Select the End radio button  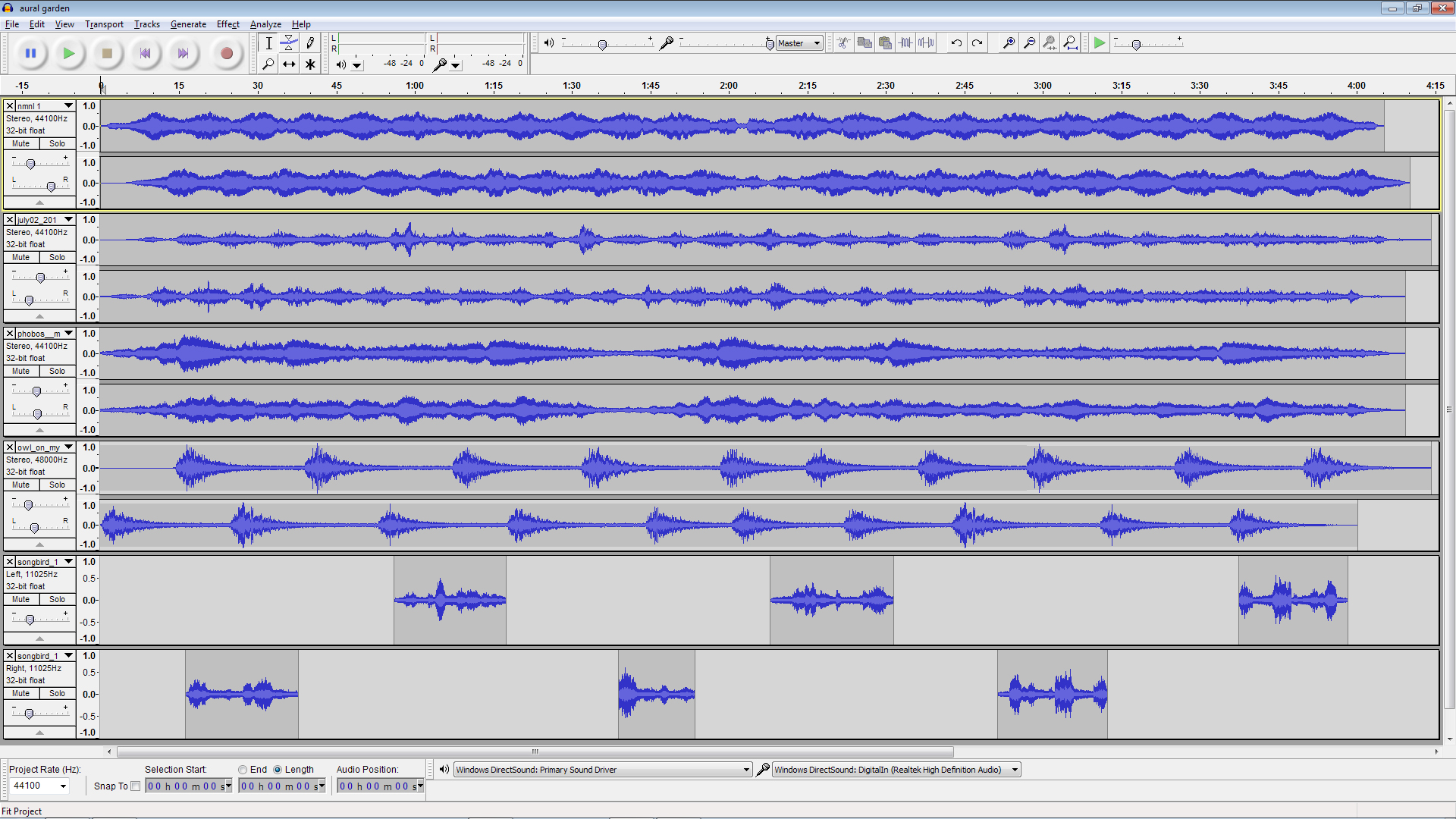pos(243,770)
